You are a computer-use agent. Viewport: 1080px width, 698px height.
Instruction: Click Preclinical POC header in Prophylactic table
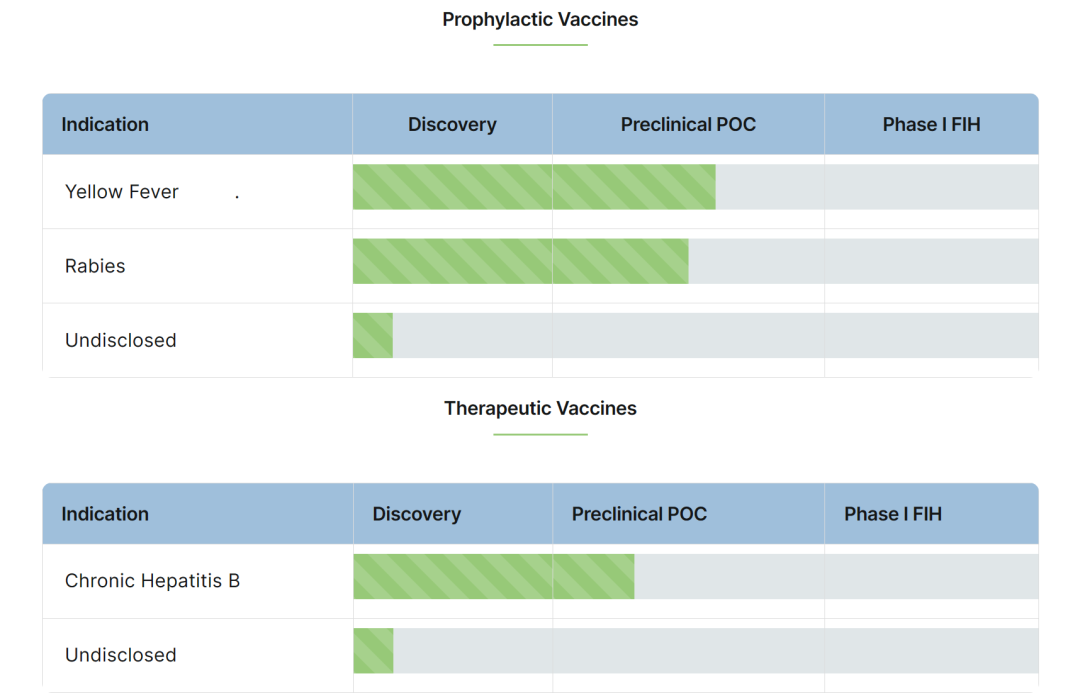pyautogui.click(x=688, y=125)
